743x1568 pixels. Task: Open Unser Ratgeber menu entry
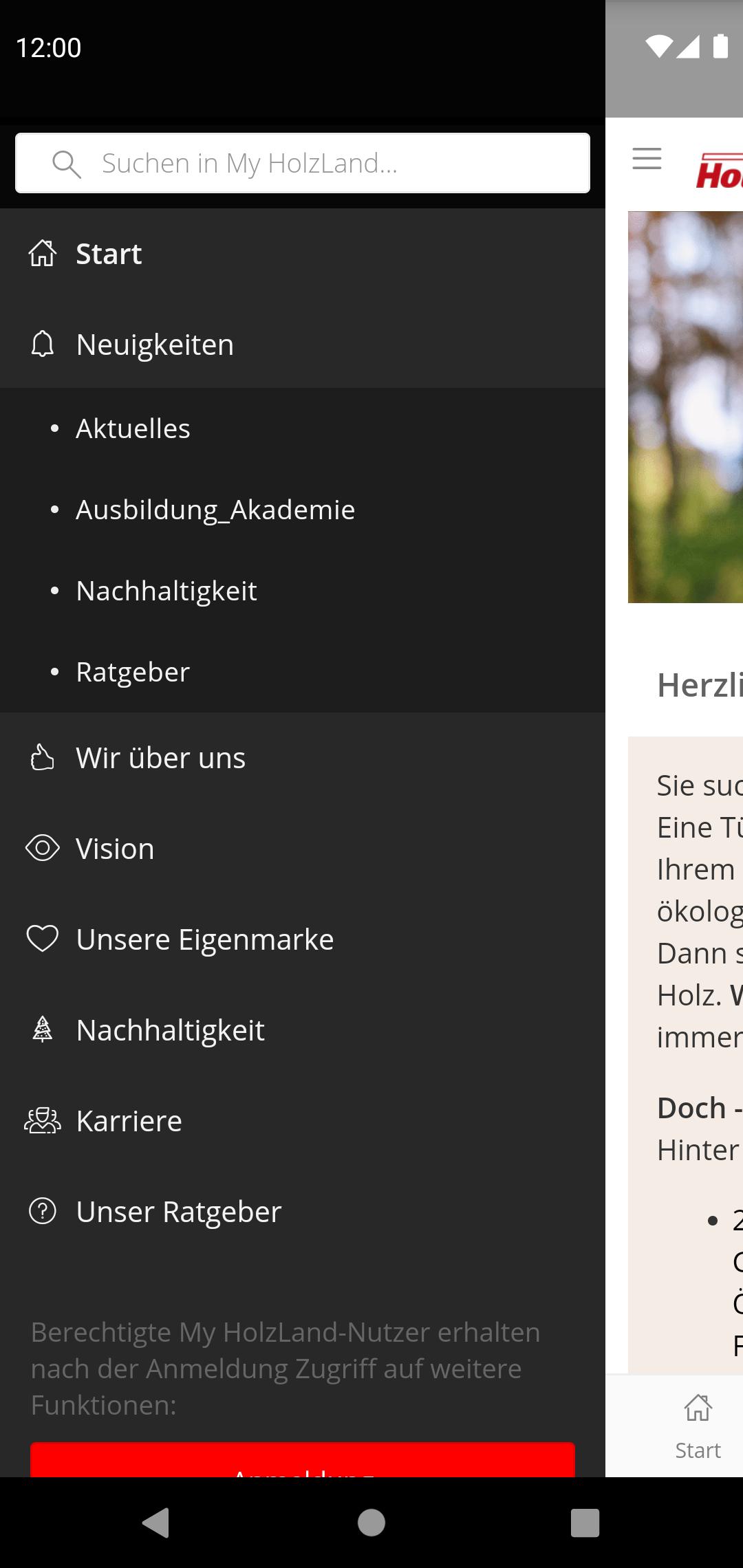click(x=303, y=1212)
